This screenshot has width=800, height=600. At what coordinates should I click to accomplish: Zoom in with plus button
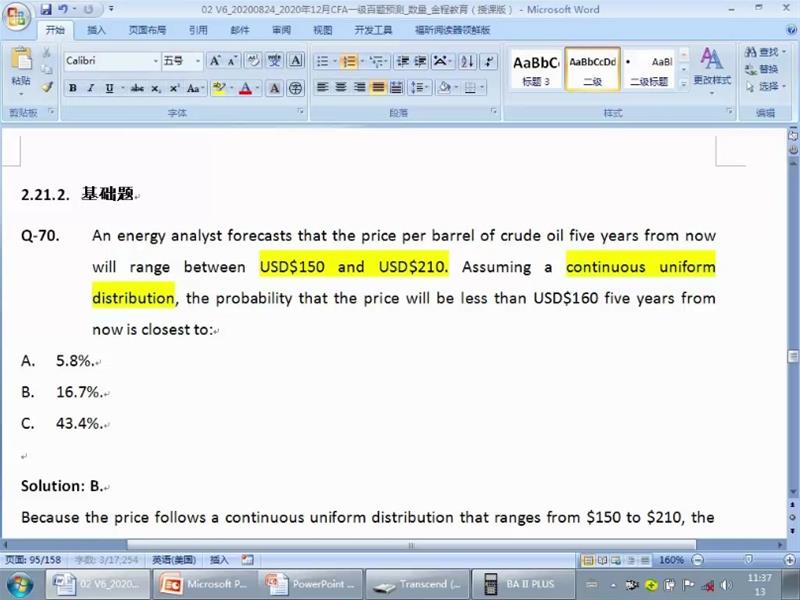click(790, 560)
